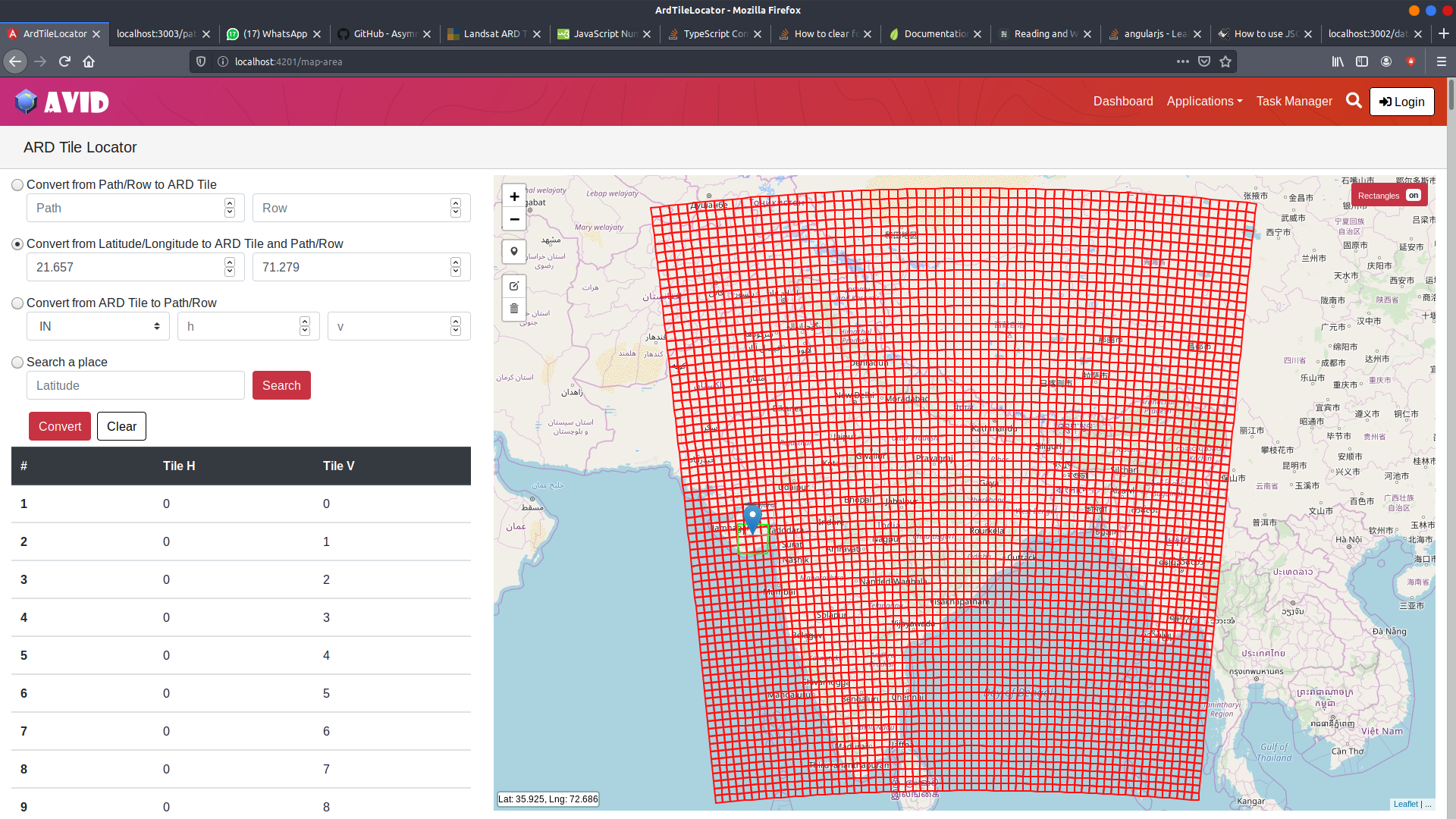Open the Firefox library
This screenshot has height=819, width=1456.
click(x=1338, y=61)
